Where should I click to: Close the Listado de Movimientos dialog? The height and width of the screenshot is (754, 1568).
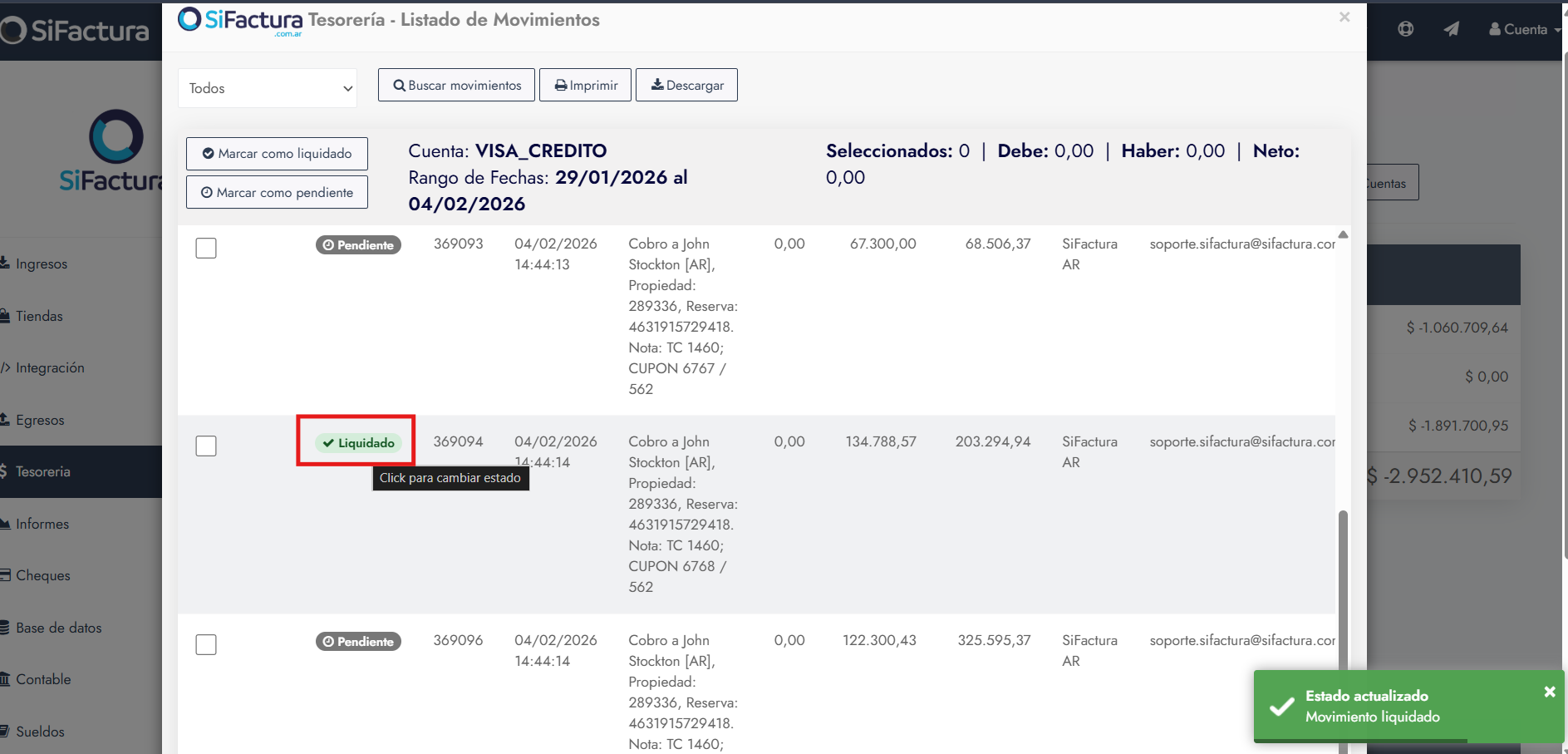[1344, 17]
